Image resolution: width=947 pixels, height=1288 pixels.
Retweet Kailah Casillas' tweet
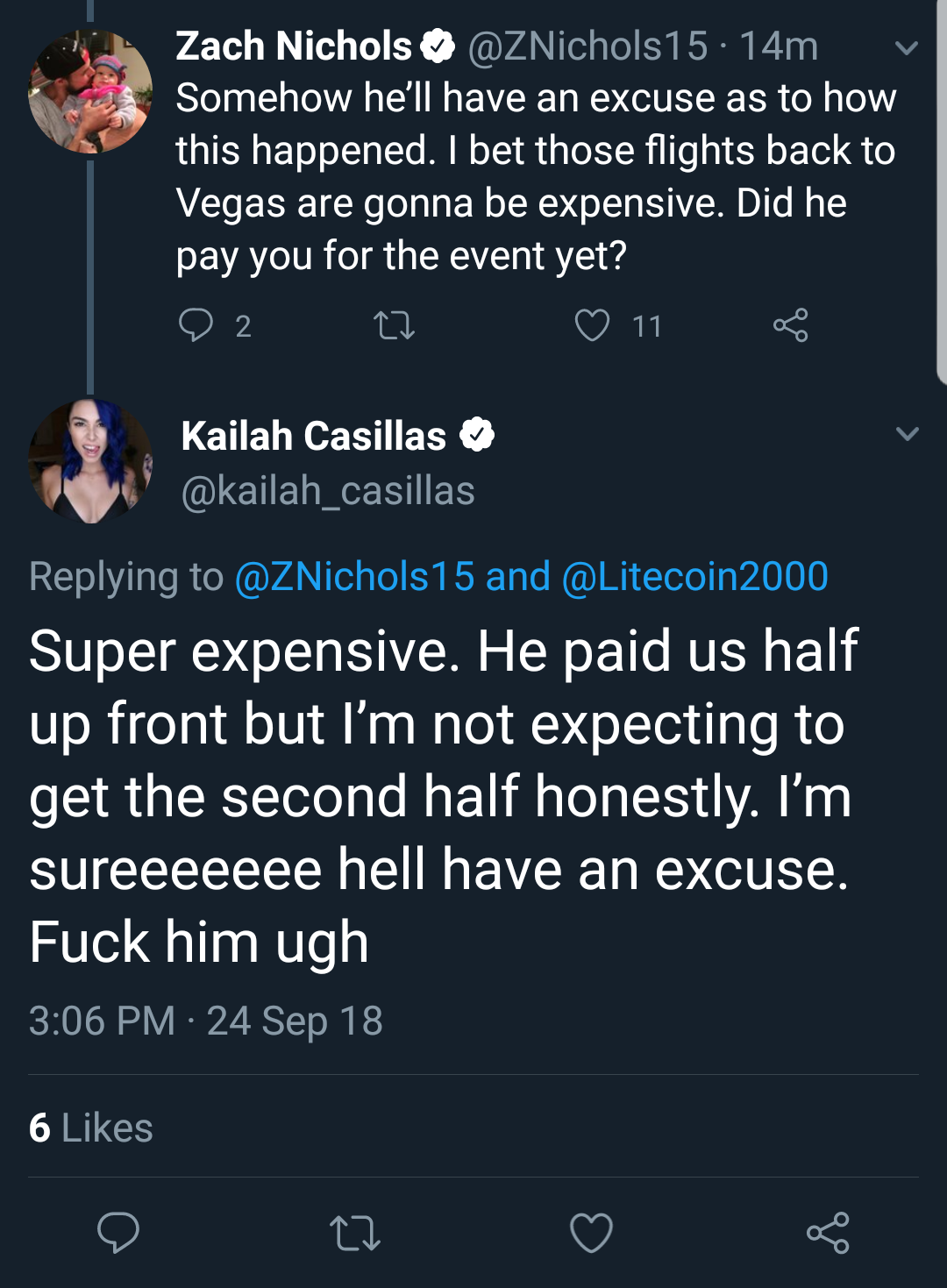[355, 1233]
